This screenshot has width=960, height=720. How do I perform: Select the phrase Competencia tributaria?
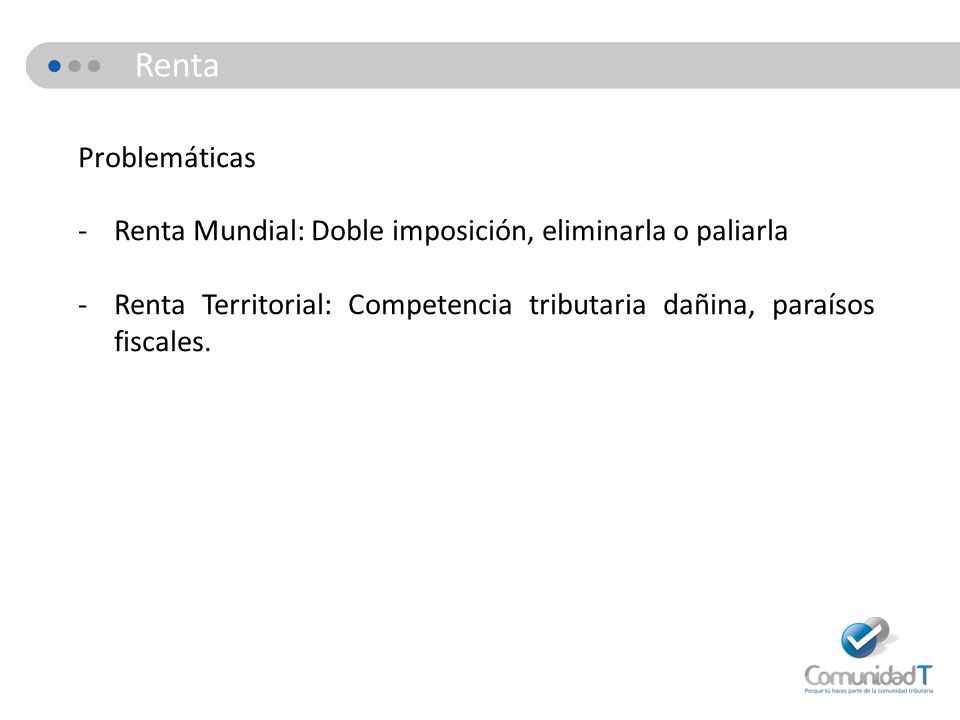click(497, 305)
